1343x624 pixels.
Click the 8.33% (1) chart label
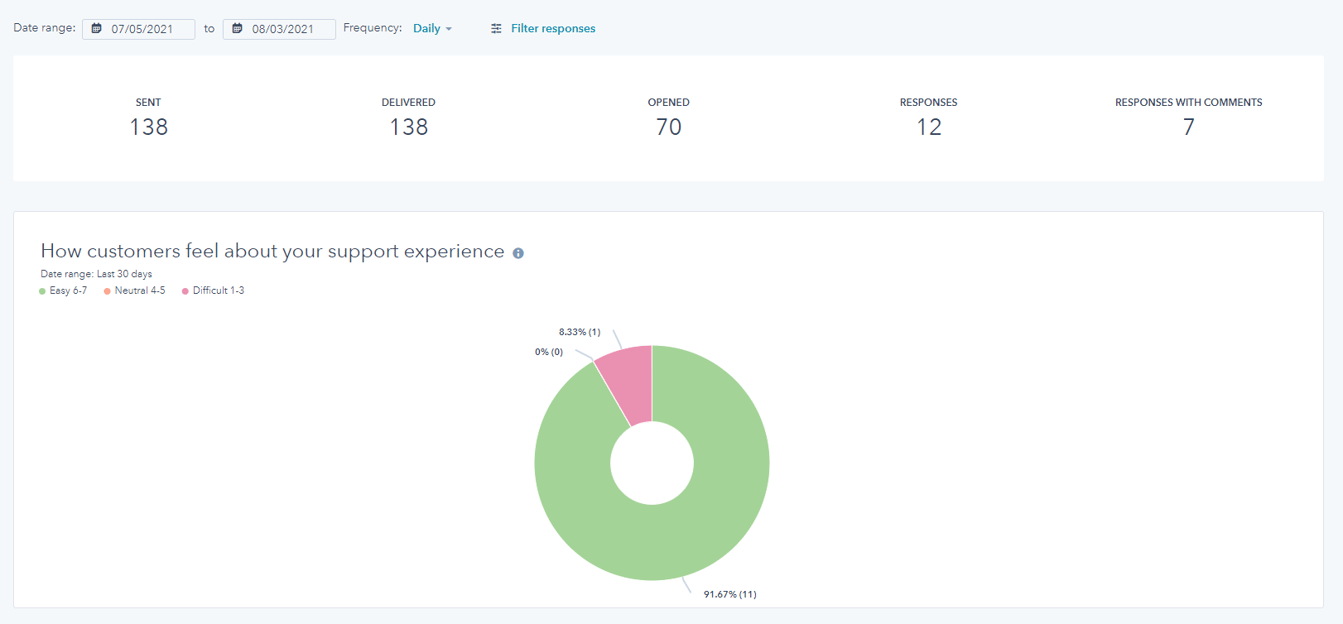(x=579, y=331)
